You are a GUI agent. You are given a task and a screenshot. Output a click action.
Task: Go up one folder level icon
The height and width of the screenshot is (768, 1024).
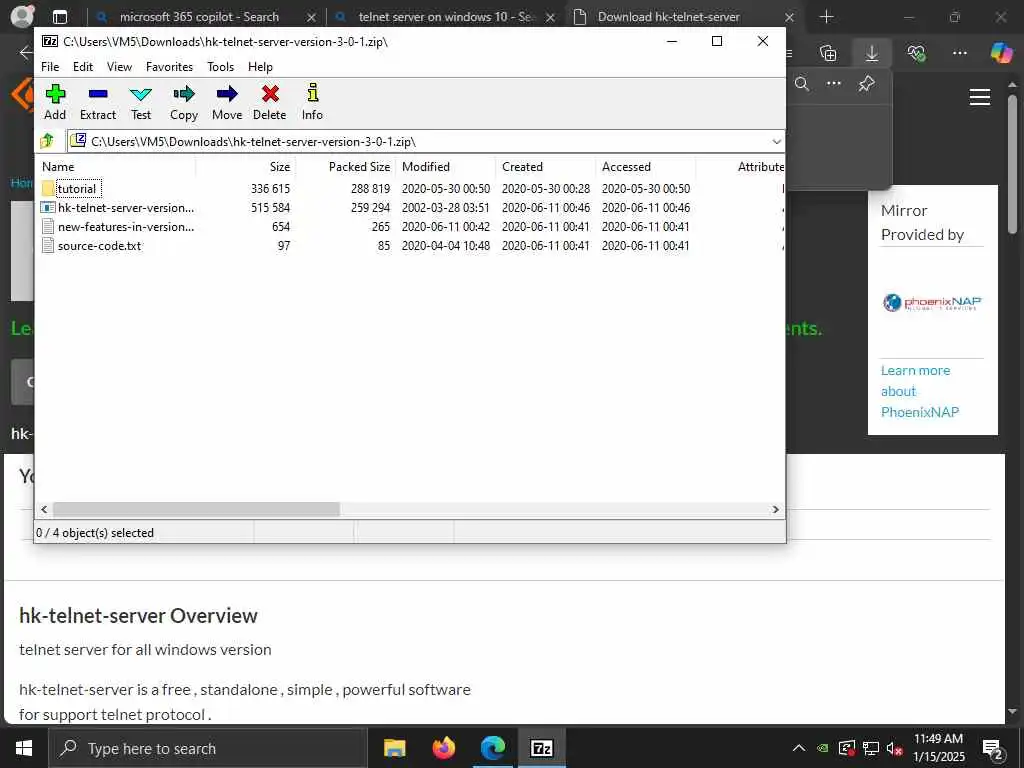[47, 141]
